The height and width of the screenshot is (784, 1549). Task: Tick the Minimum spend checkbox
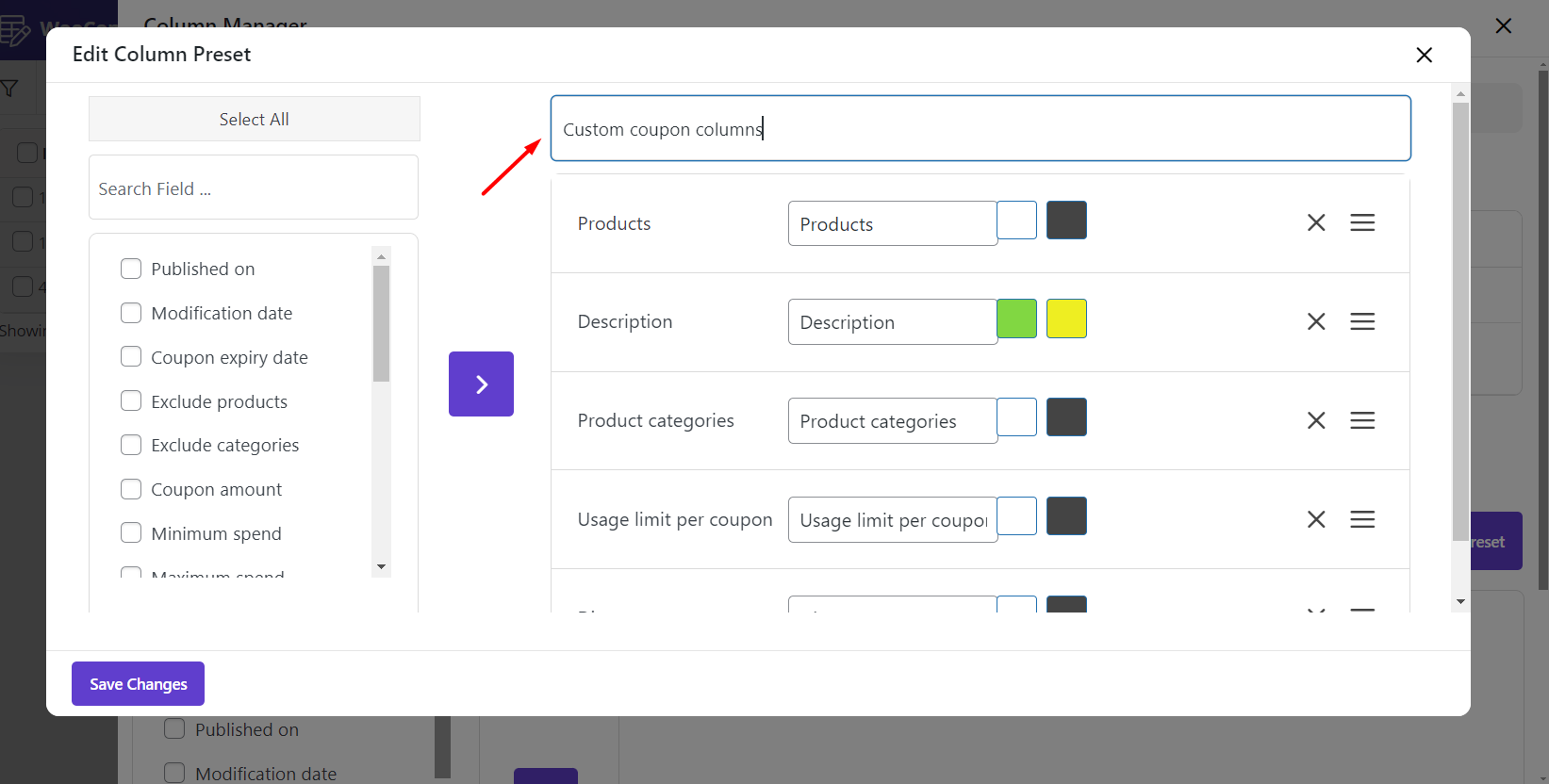click(x=131, y=533)
